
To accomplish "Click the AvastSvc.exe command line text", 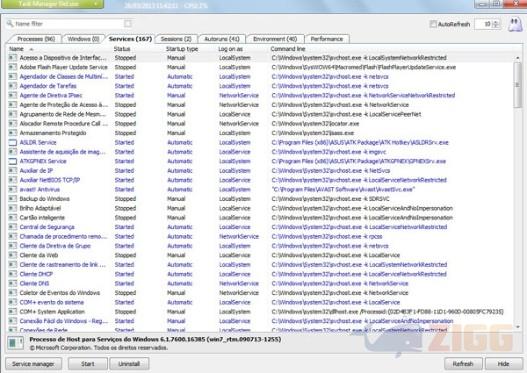I will 343,190.
